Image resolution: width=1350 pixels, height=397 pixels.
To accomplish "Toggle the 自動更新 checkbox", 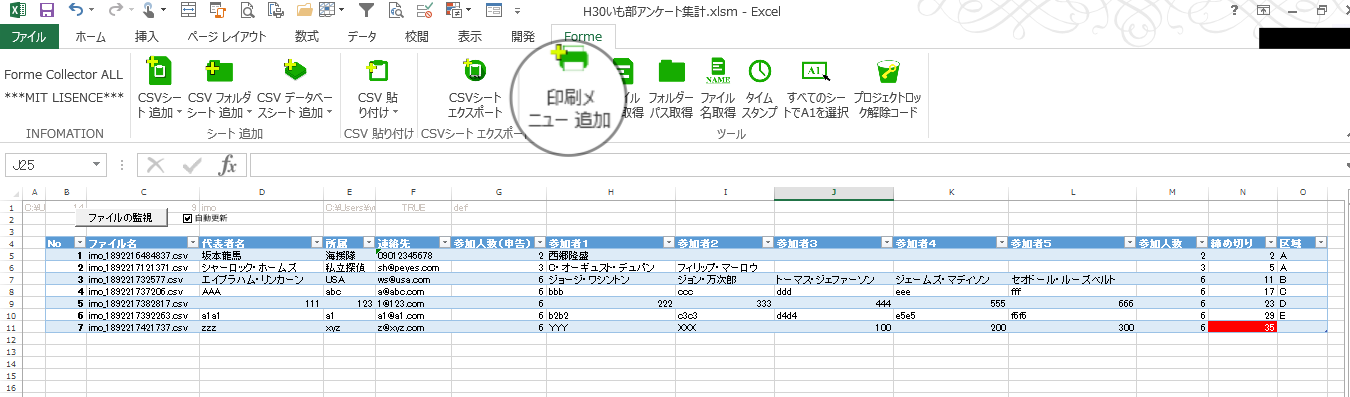I will pos(187,217).
